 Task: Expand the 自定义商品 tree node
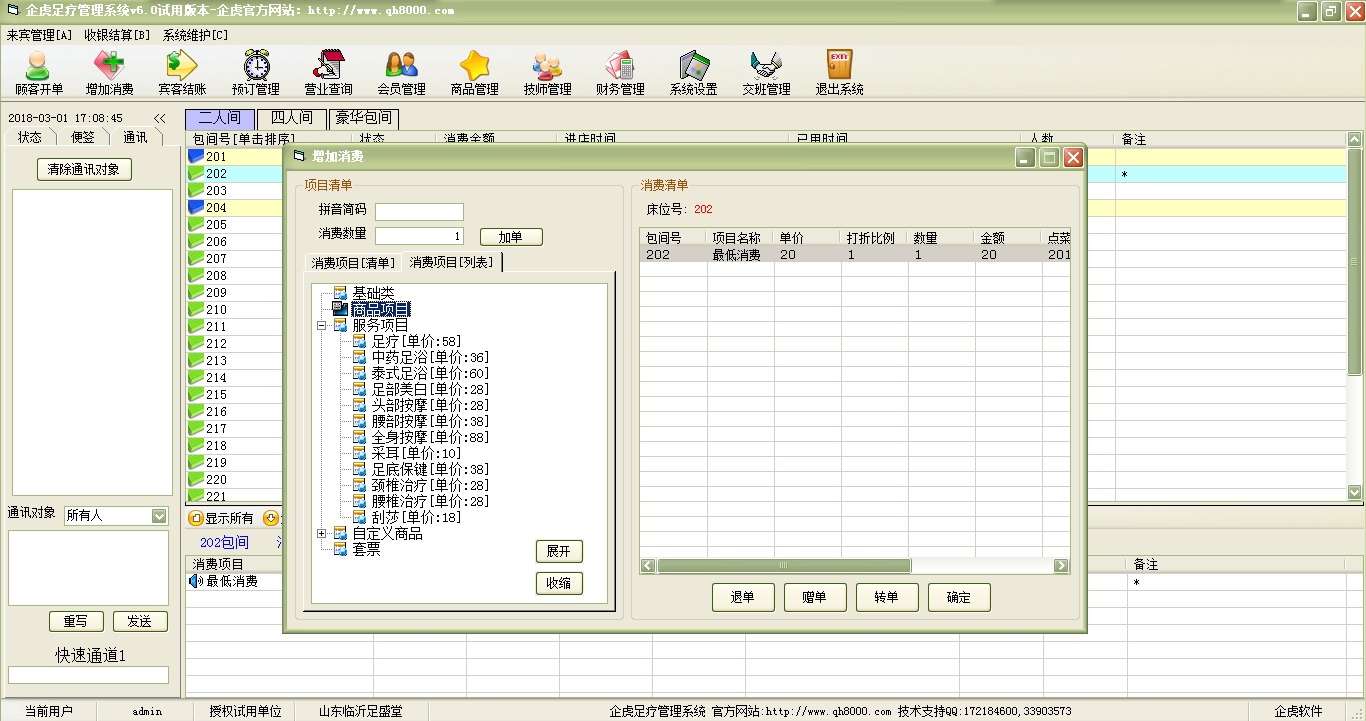click(322, 534)
